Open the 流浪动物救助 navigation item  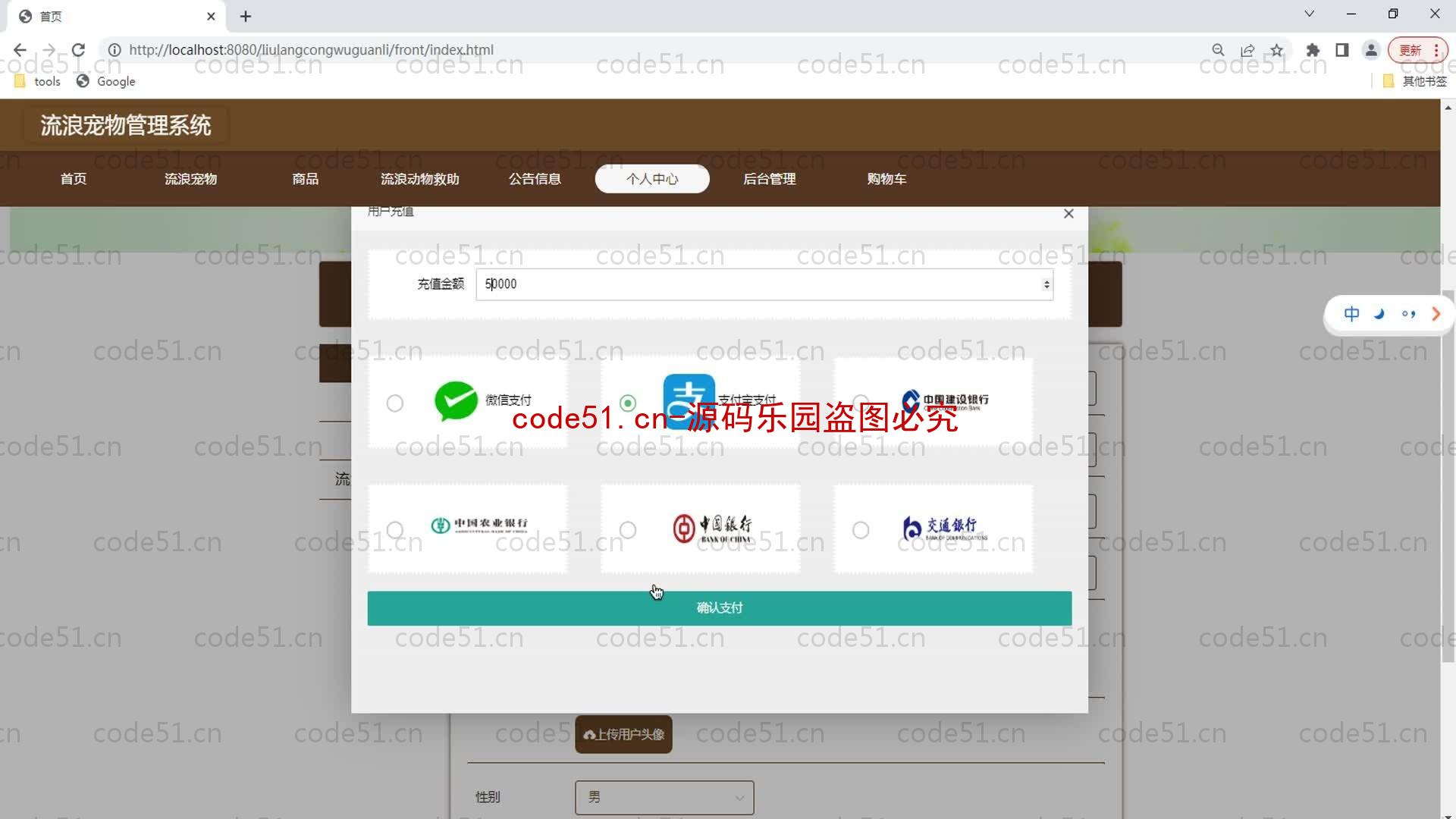point(420,179)
